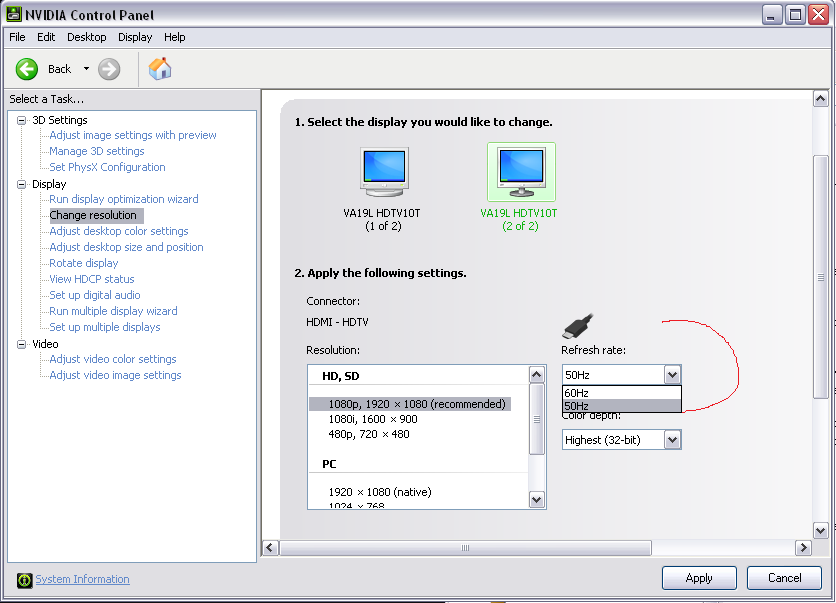Open Manage 3D settings

coord(97,151)
